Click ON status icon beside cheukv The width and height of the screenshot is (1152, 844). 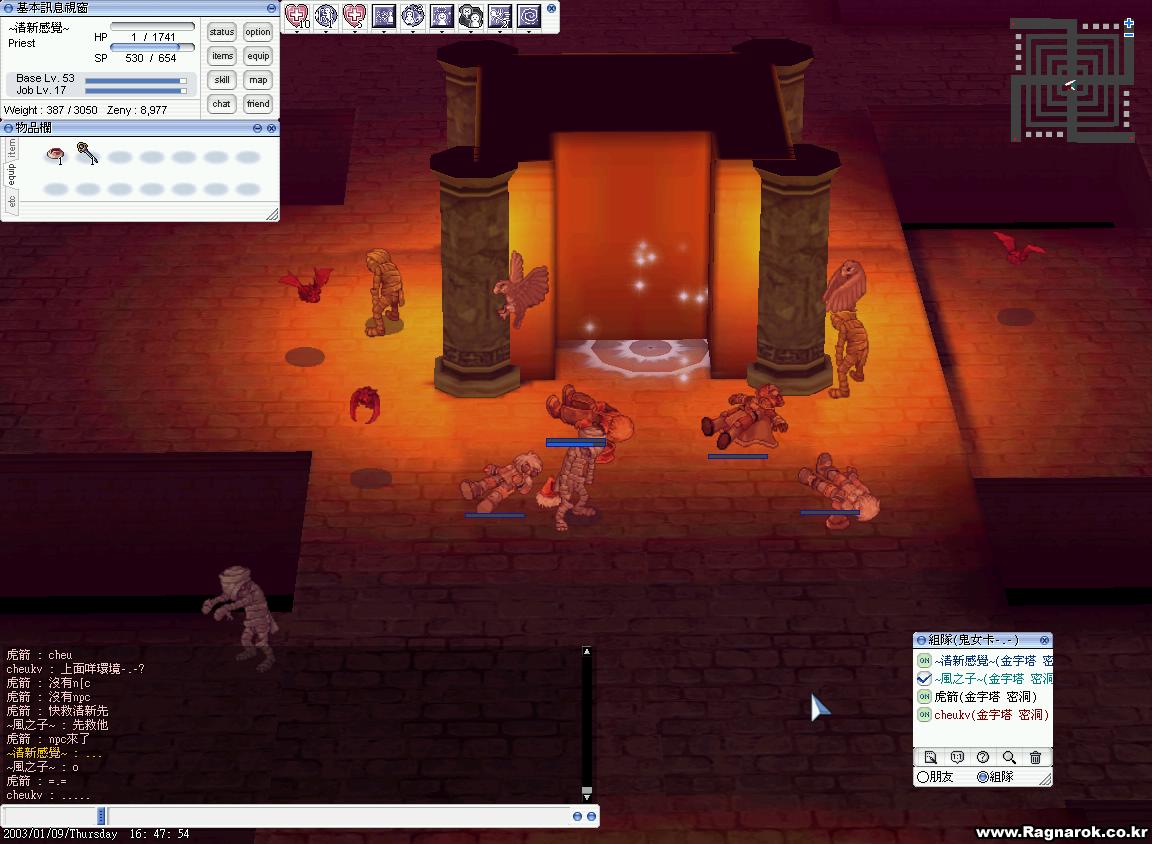(x=924, y=714)
